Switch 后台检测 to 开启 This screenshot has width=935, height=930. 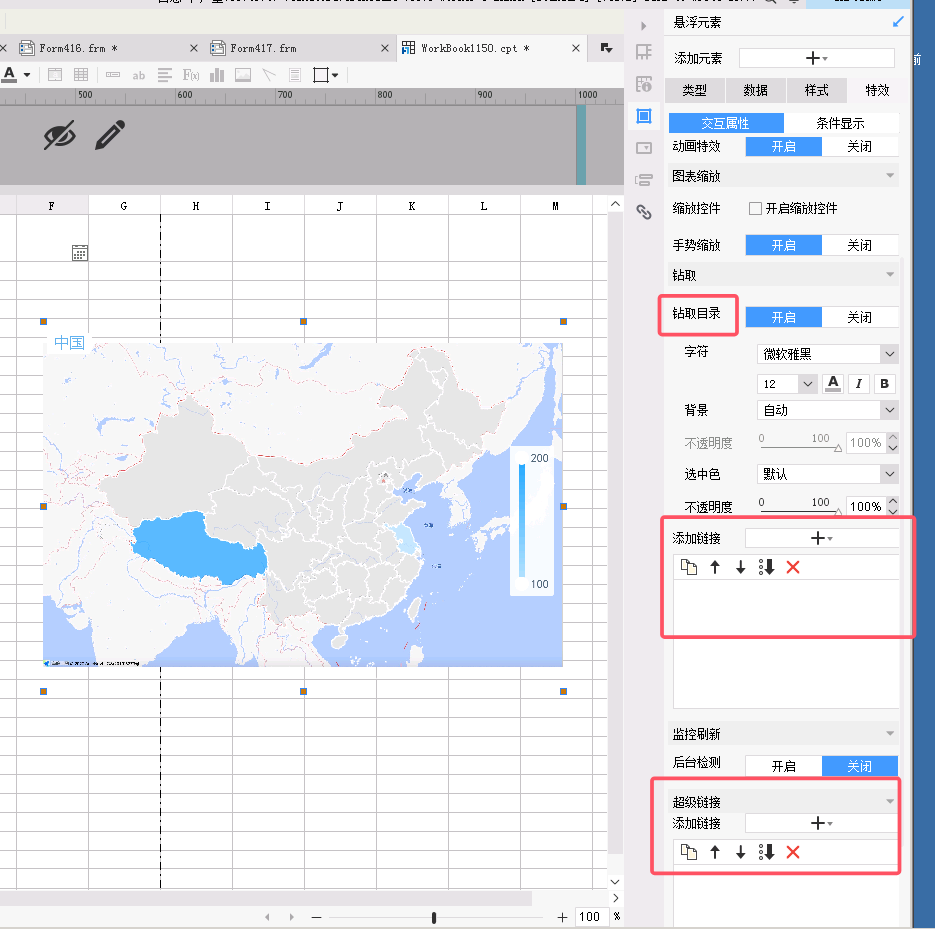[784, 766]
